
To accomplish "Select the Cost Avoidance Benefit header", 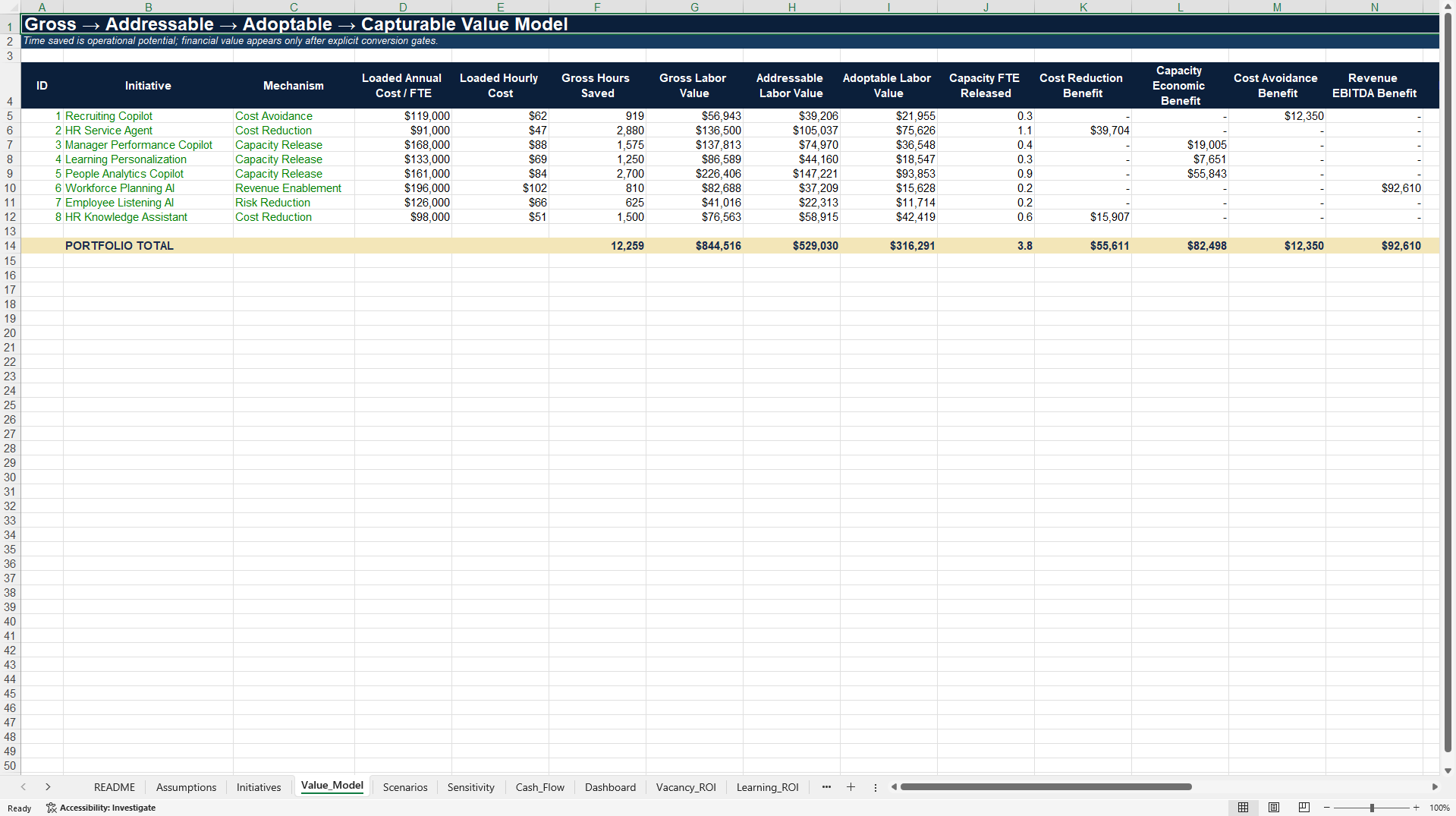I will pos(1277,86).
